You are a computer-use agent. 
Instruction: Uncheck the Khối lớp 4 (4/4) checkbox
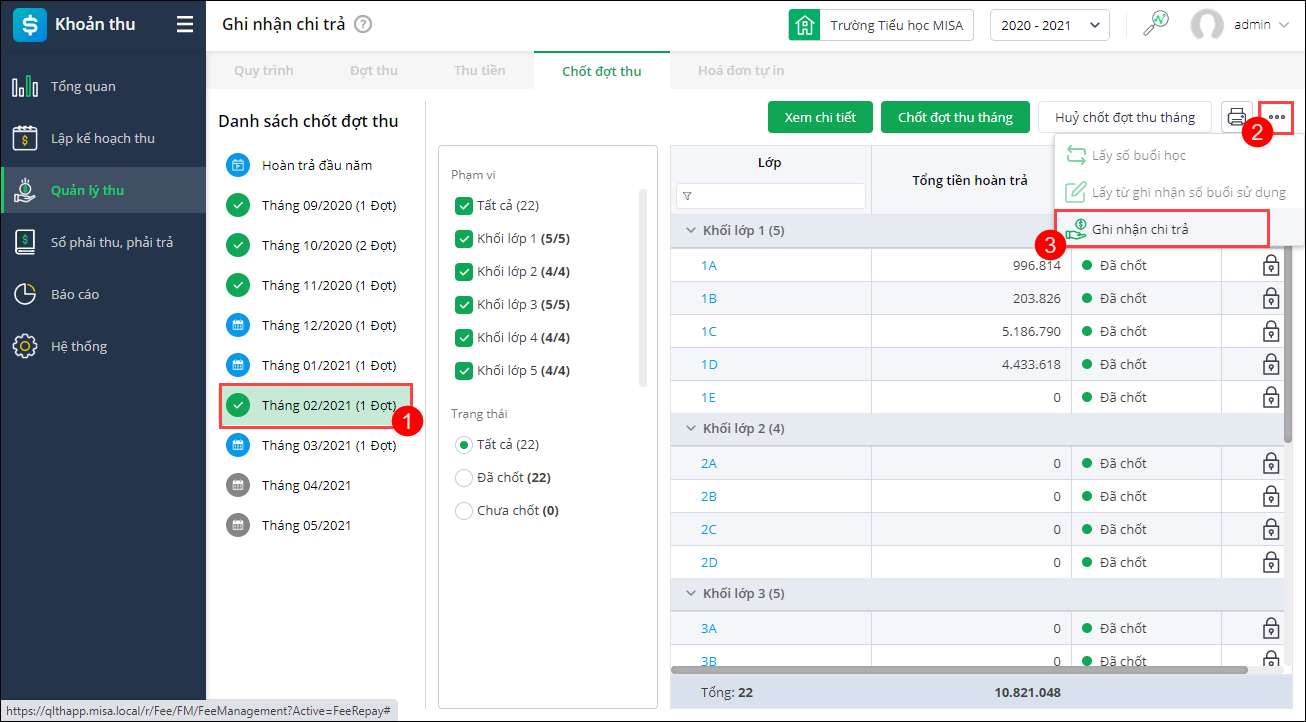[x=463, y=338]
